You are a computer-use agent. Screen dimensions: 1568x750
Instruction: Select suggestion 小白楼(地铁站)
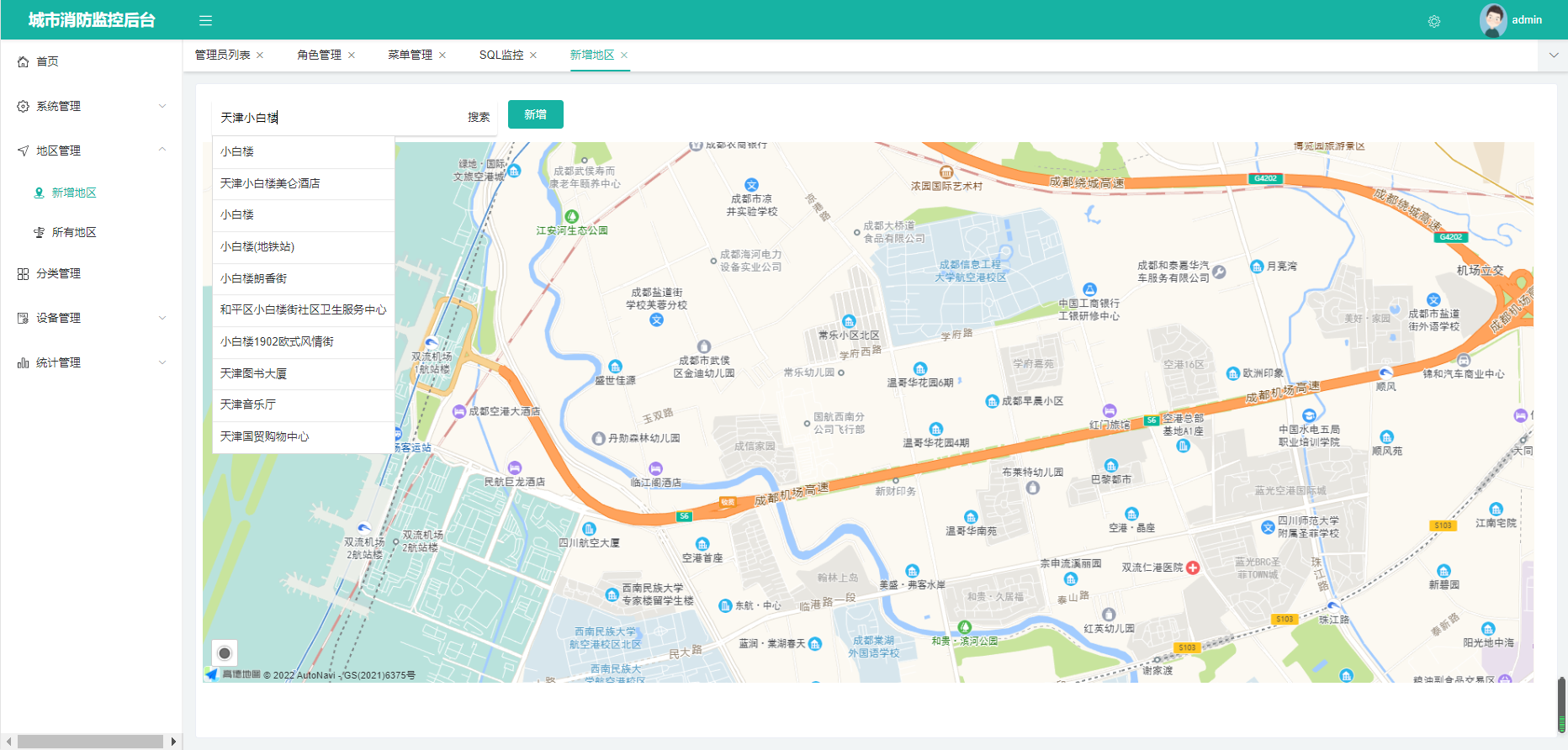pos(304,246)
